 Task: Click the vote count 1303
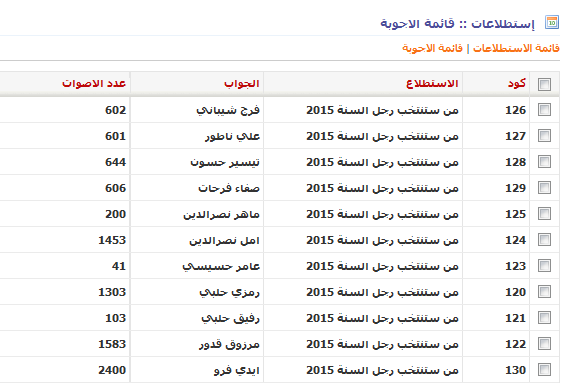pyautogui.click(x=112, y=292)
